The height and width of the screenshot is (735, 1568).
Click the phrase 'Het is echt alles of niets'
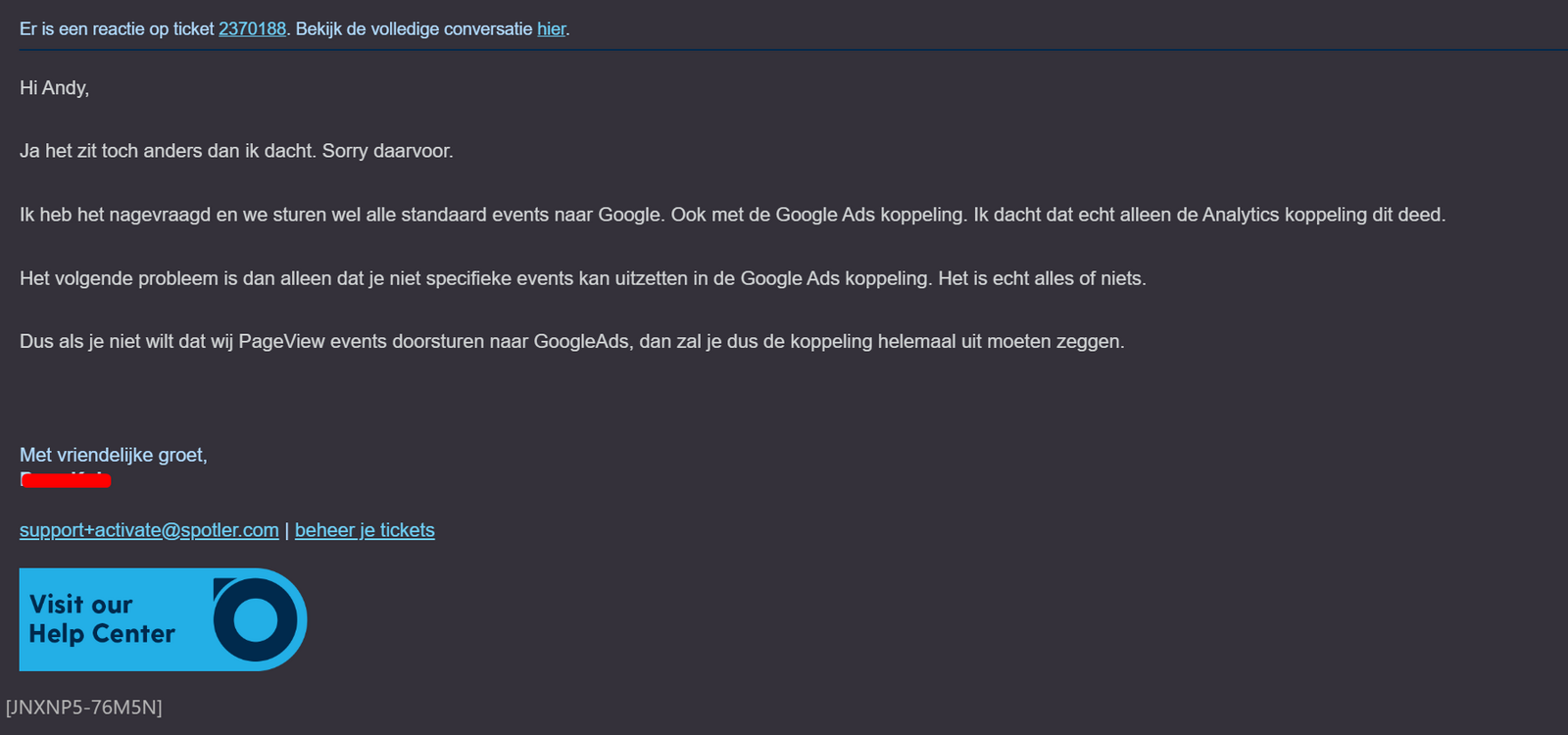(1041, 278)
